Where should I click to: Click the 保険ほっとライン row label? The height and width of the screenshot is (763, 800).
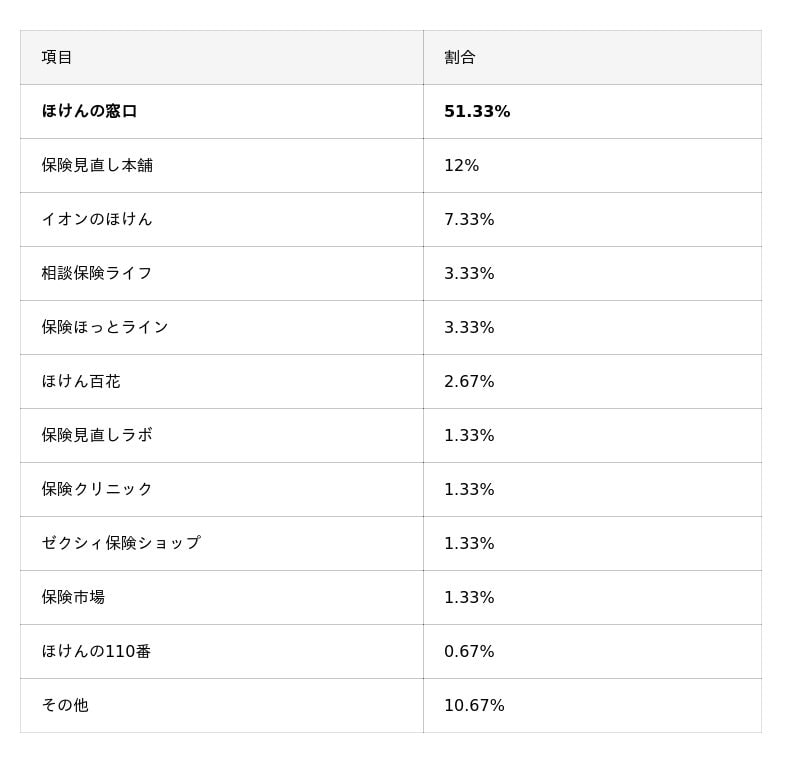105,327
